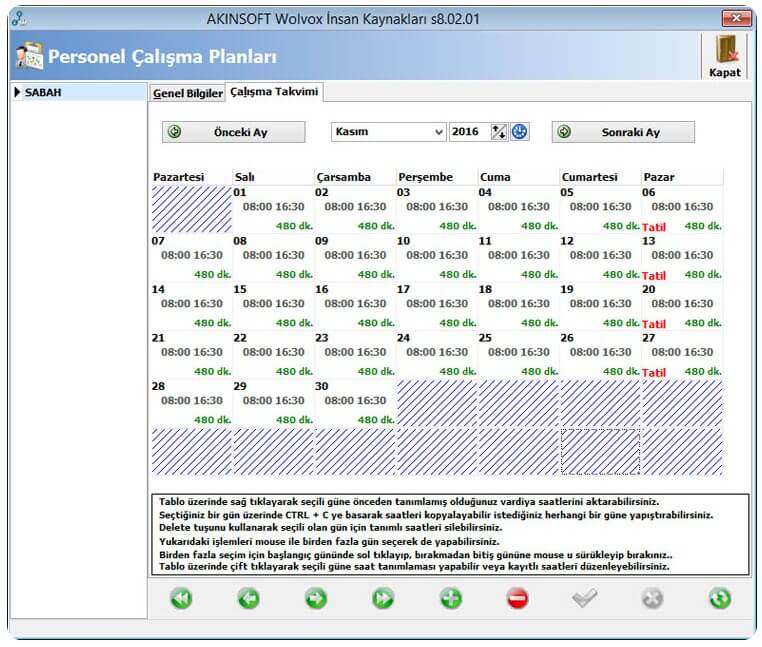The image size is (762, 647).
Task: Switch to the Genel Bilgiler tab
Action: click(x=188, y=93)
